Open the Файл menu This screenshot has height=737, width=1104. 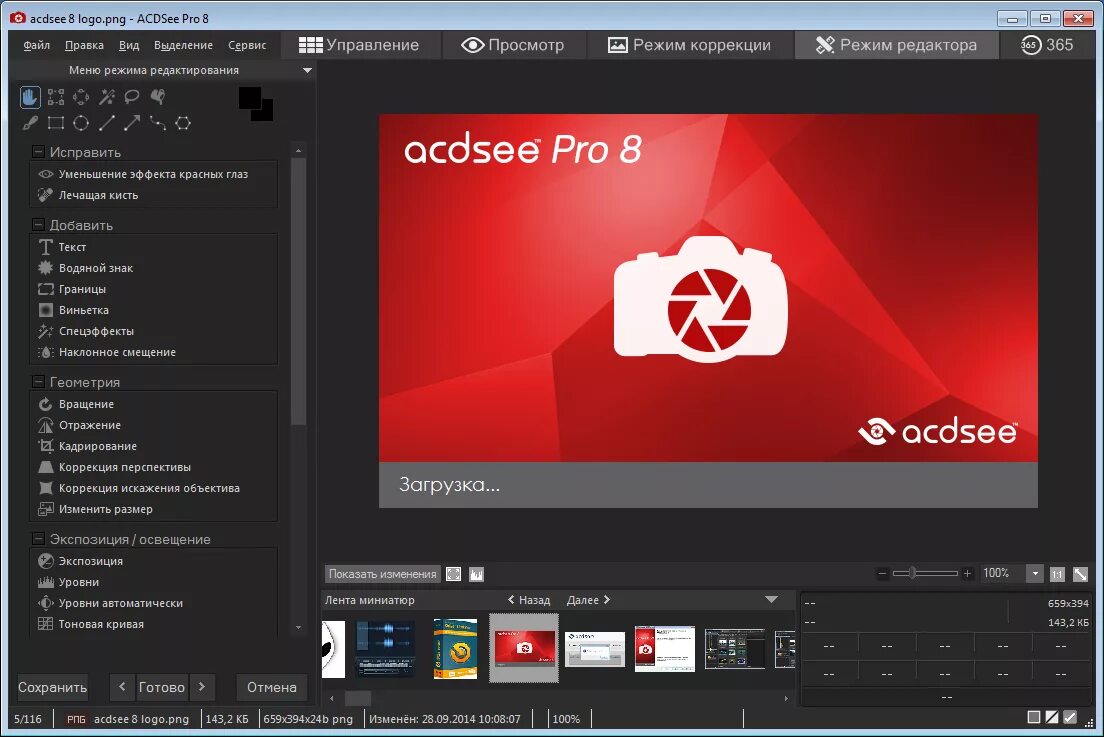pyautogui.click(x=37, y=45)
